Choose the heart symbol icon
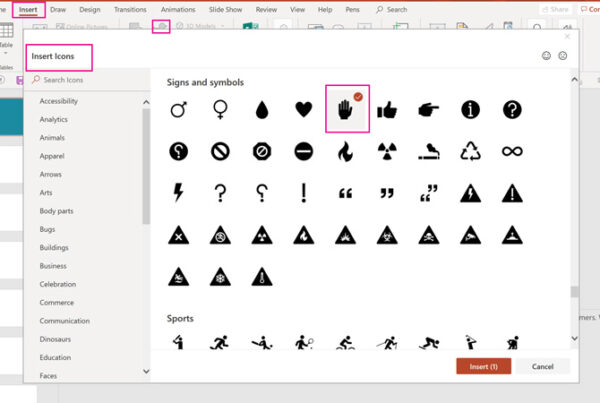The image size is (600, 403). 302,109
